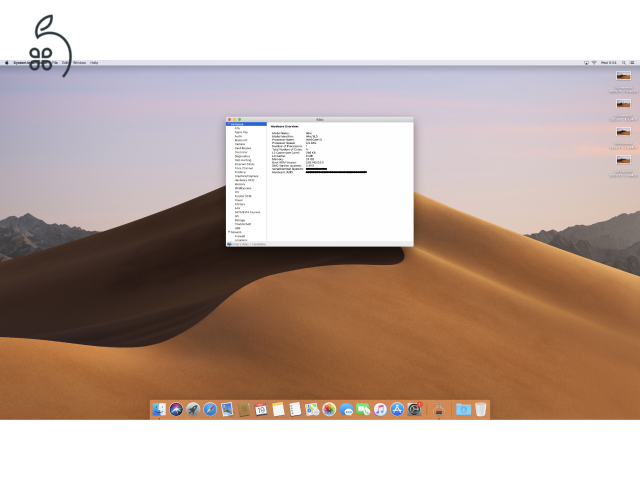Open FaceTime icon in Dock
This screenshot has height=480, width=640.
tap(363, 409)
